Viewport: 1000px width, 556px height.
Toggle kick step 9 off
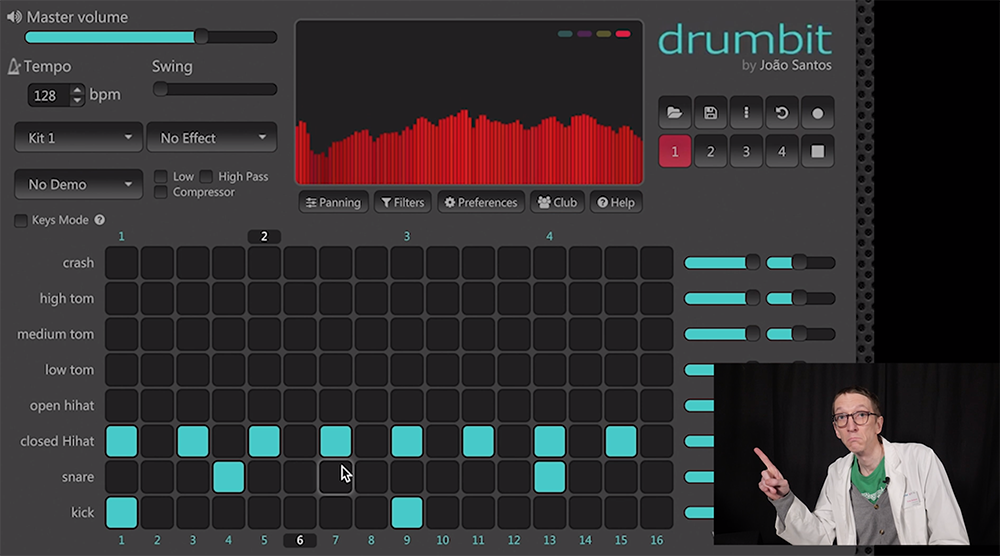tap(407, 513)
